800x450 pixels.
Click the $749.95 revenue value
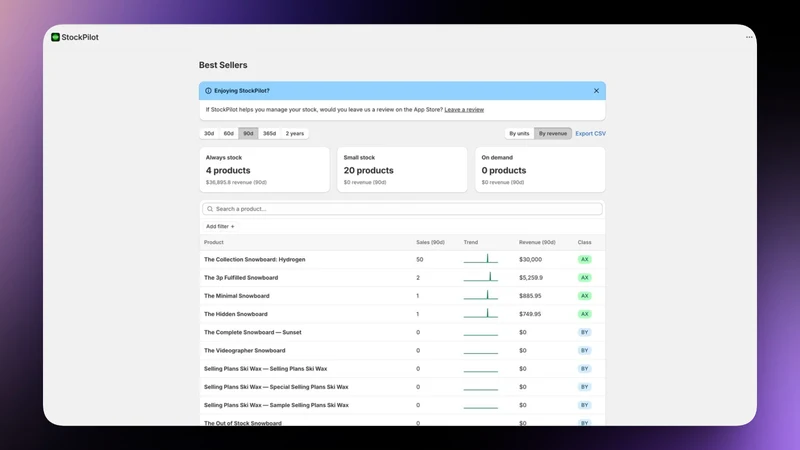tap(530, 314)
